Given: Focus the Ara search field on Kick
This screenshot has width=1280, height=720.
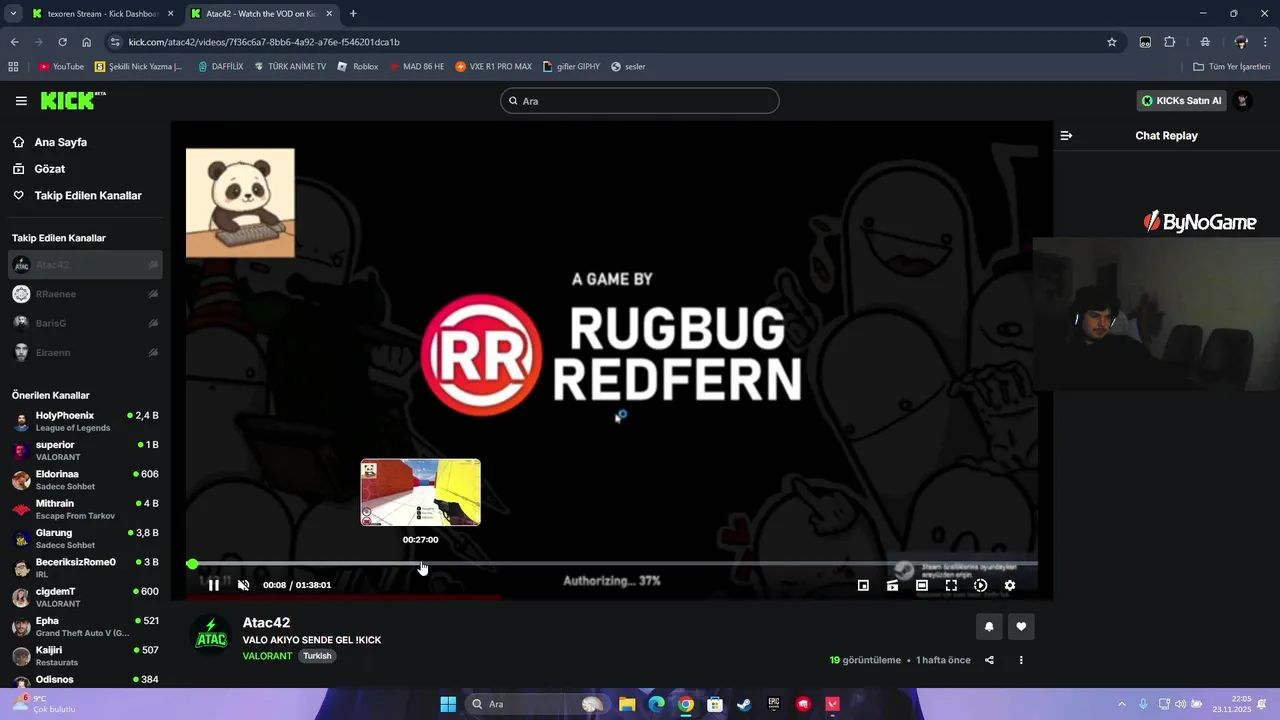Looking at the screenshot, I should pos(640,101).
